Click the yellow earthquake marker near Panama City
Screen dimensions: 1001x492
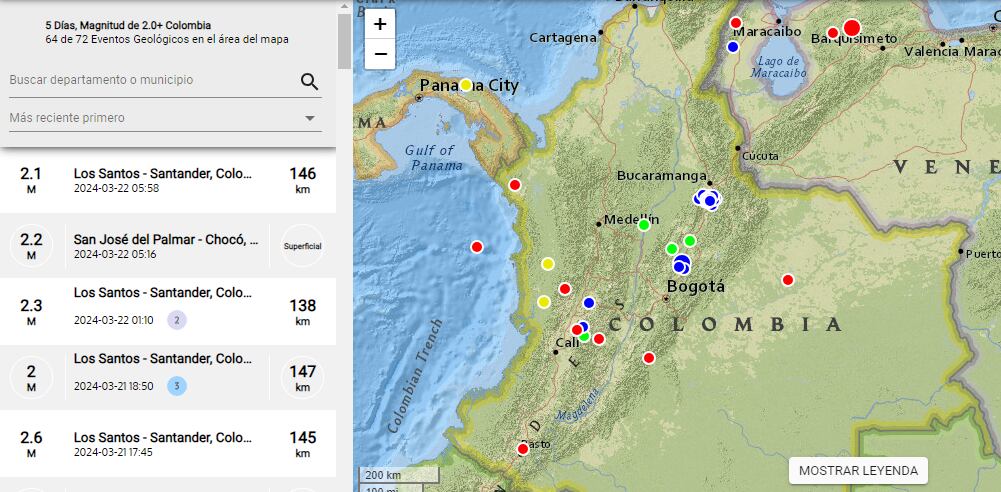click(466, 85)
